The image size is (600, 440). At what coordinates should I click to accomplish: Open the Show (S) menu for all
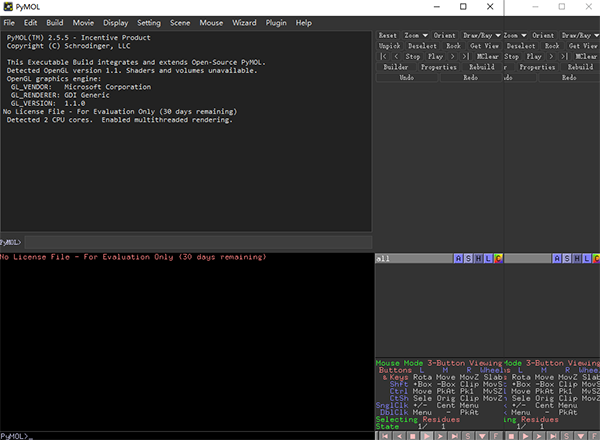pyautogui.click(x=469, y=258)
